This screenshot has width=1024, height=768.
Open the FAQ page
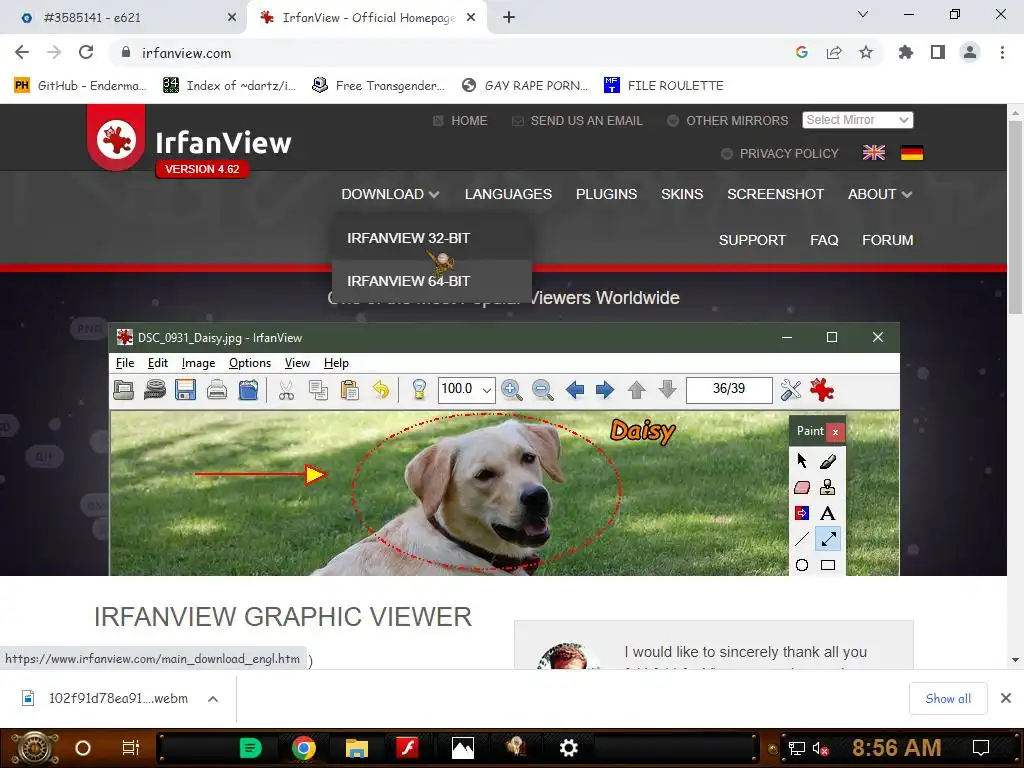coord(824,240)
